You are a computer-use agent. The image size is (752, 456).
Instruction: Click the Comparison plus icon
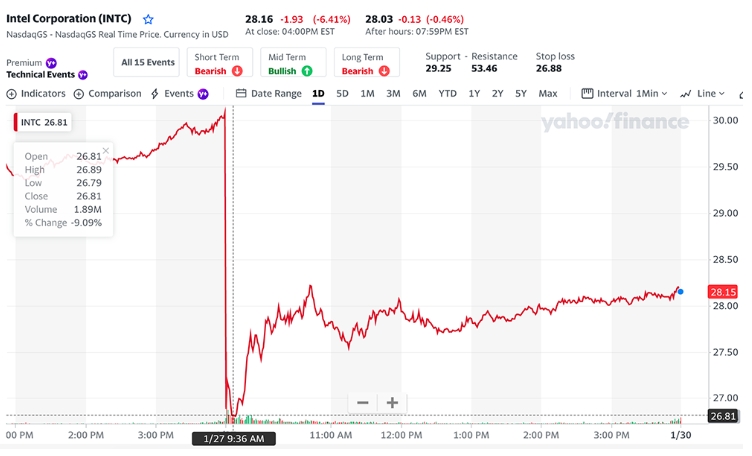pyautogui.click(x=80, y=94)
